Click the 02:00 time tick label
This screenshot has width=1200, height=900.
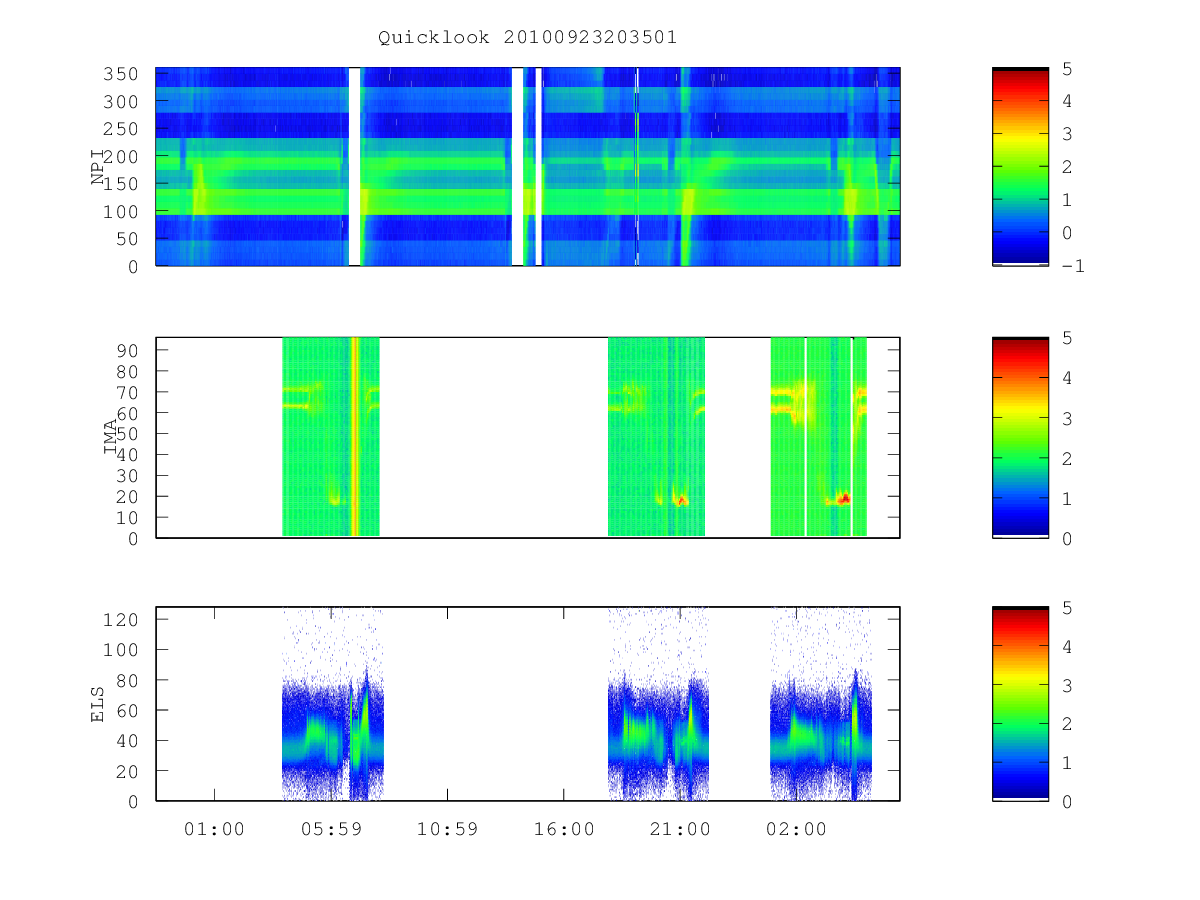tap(797, 829)
